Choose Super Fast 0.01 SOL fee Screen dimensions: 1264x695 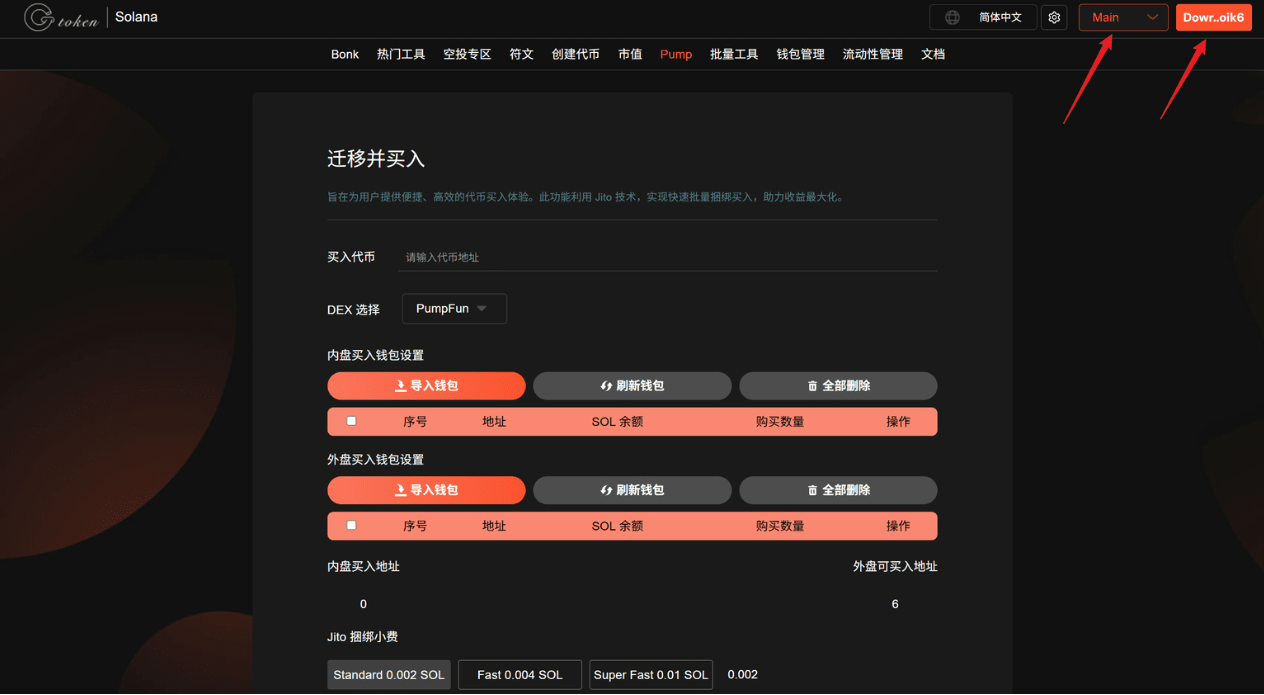point(651,675)
